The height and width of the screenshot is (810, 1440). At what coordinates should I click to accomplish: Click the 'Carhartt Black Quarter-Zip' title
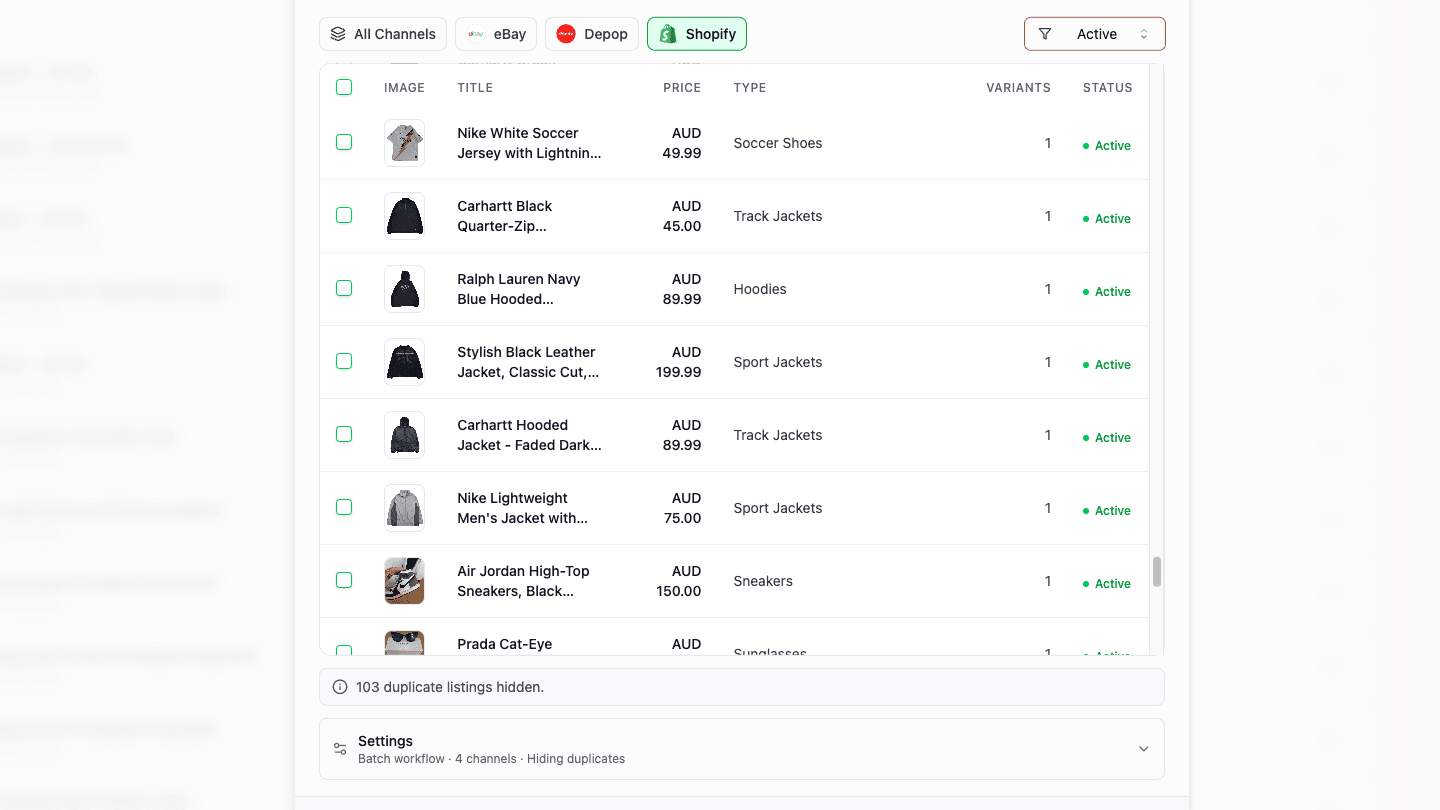pos(504,216)
